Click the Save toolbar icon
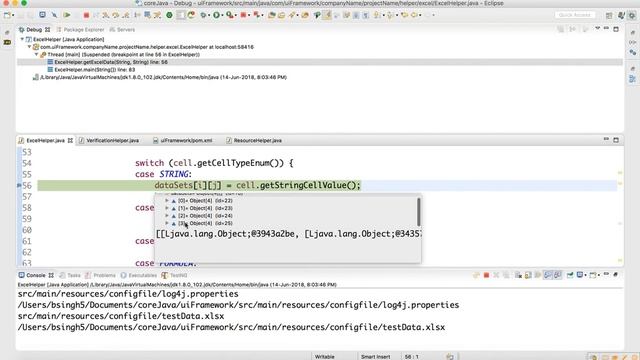 pyautogui.click(x=20, y=15)
